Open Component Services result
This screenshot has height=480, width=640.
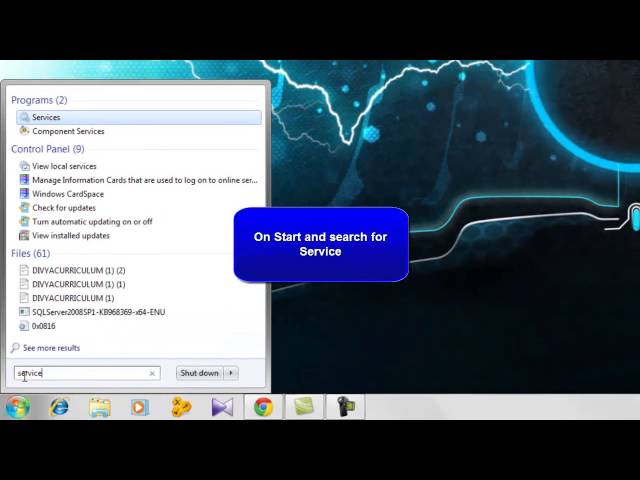coord(68,131)
